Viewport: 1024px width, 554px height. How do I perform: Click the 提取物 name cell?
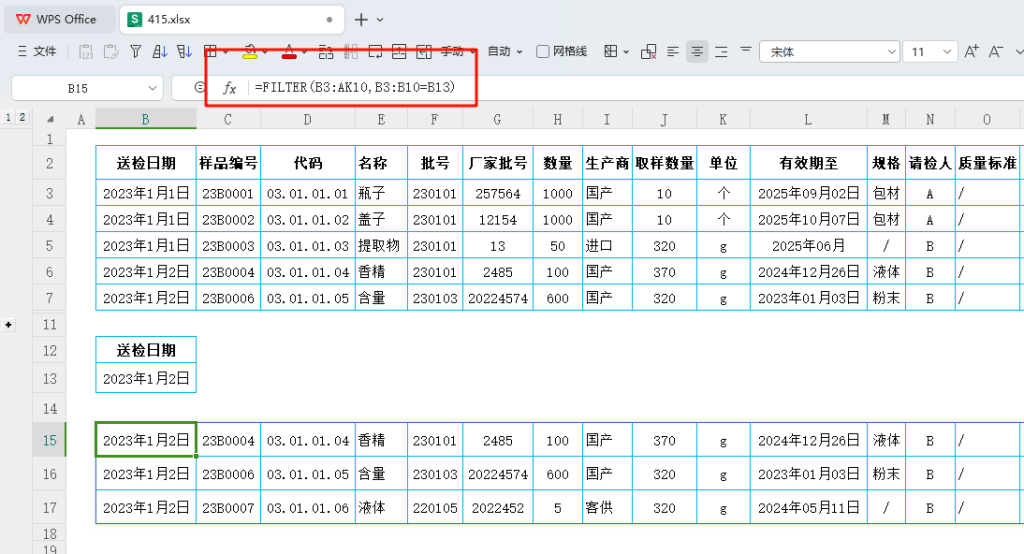tap(381, 246)
